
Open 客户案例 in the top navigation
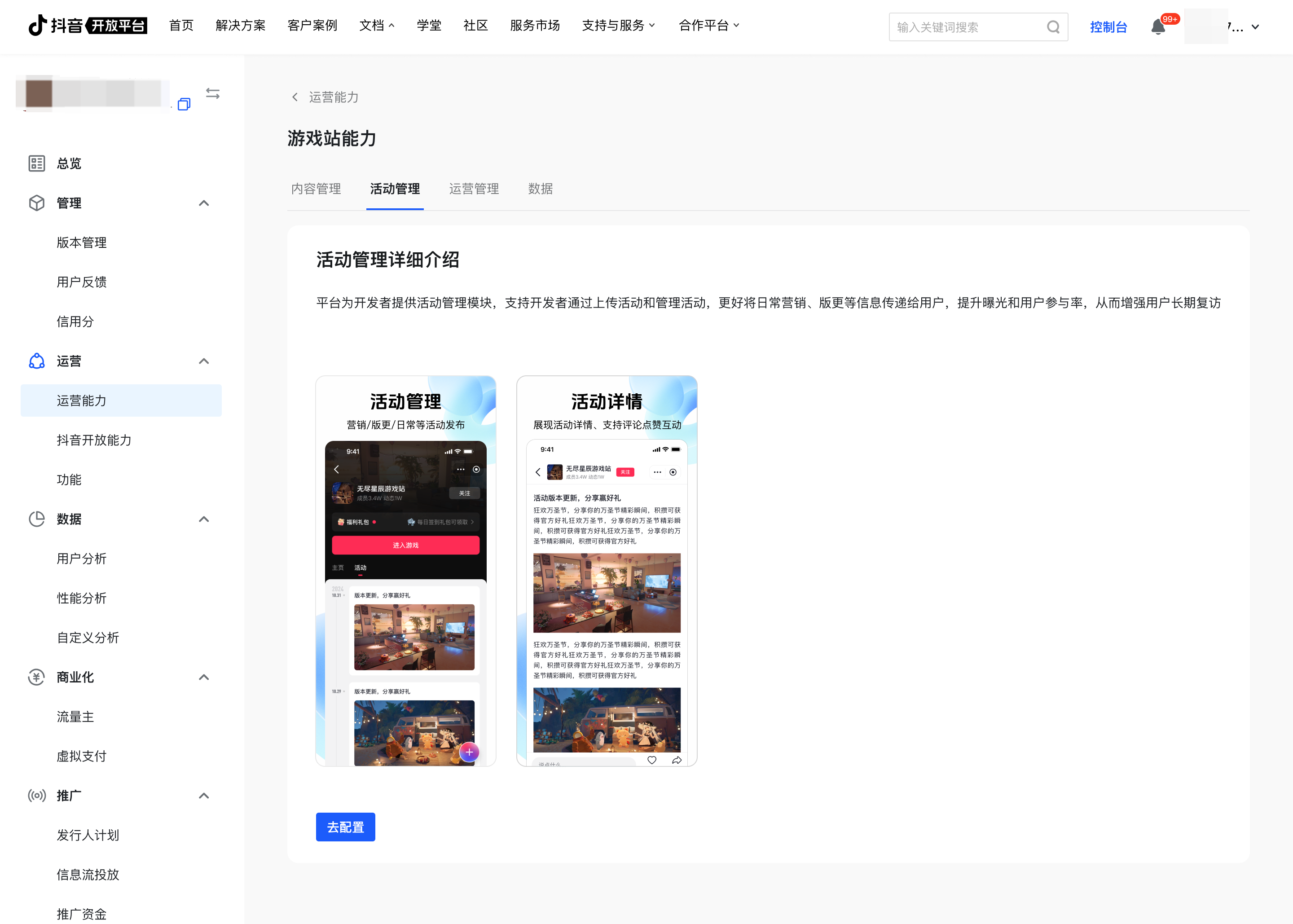click(x=312, y=26)
